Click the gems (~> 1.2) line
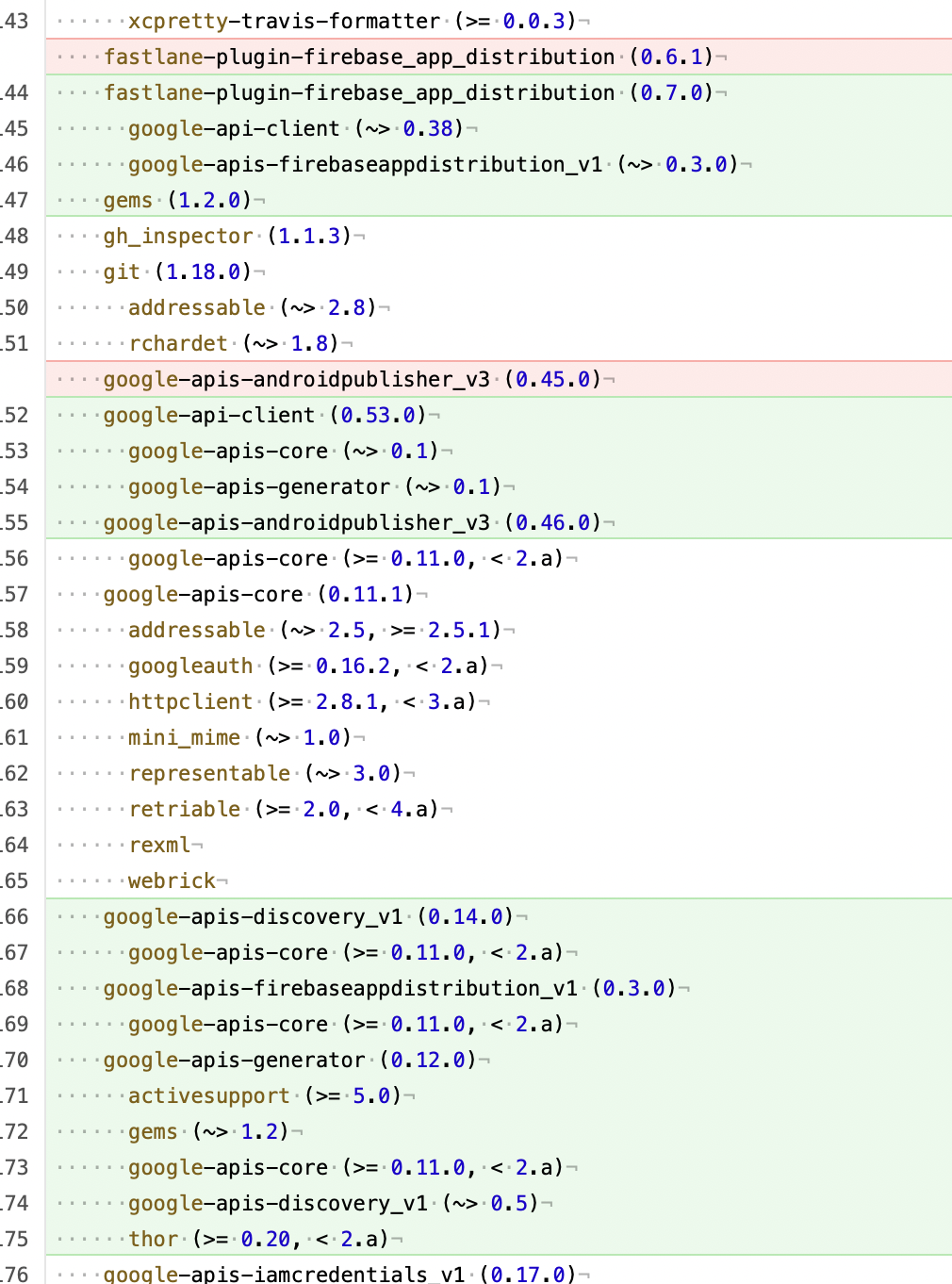This screenshot has width=952, height=1284. click(x=500, y=1131)
